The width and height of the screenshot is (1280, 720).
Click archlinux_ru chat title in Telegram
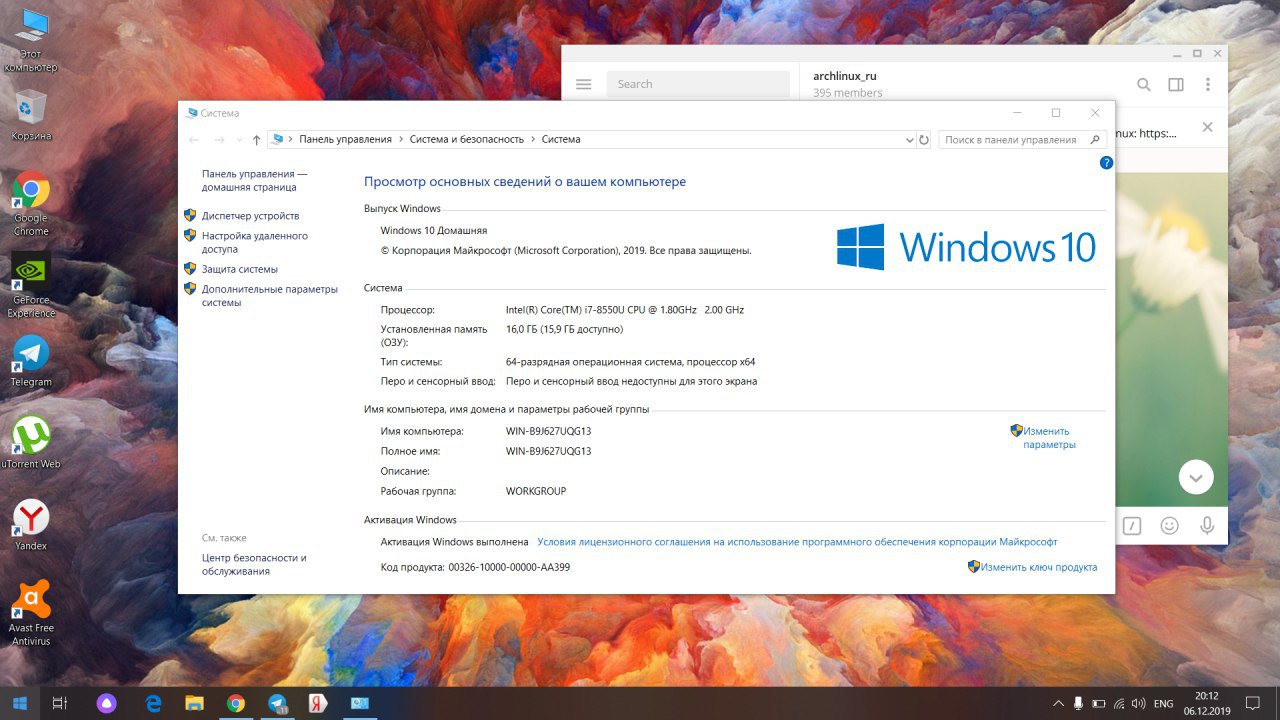pyautogui.click(x=845, y=76)
